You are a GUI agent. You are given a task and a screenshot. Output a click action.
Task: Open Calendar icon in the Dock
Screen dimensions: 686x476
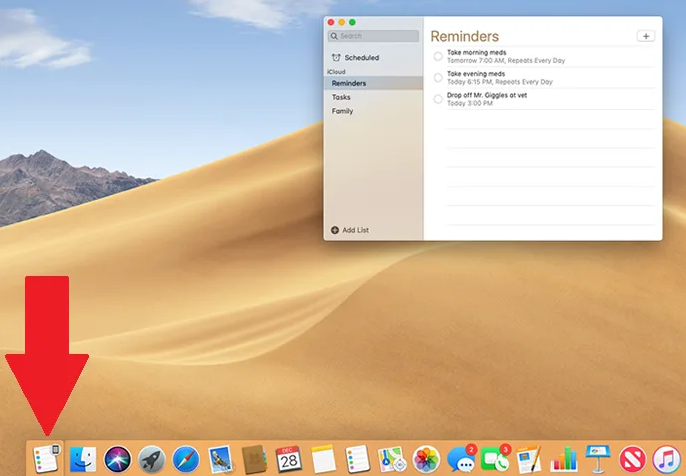pyautogui.click(x=289, y=459)
